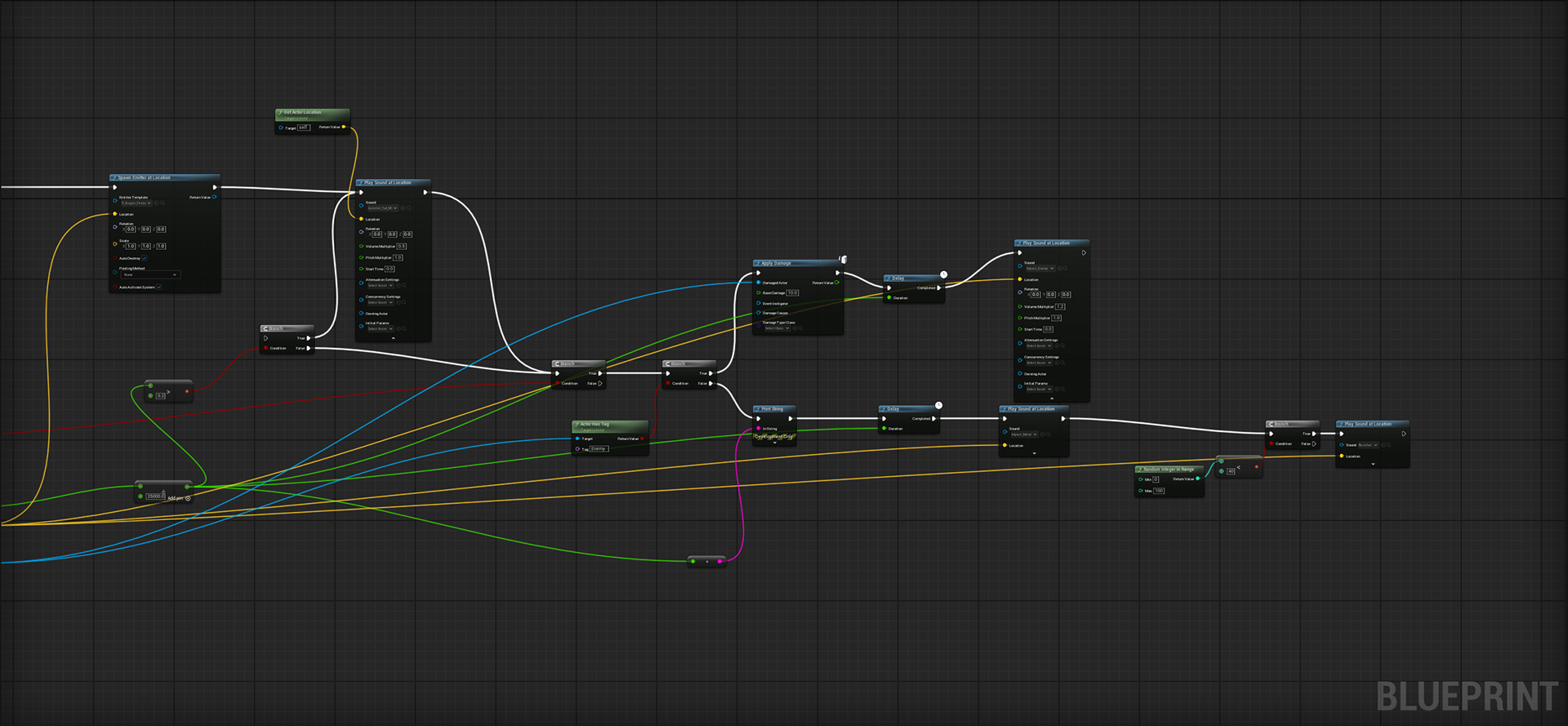Click the clock icon on the Delay node after Apply Damage

point(943,274)
